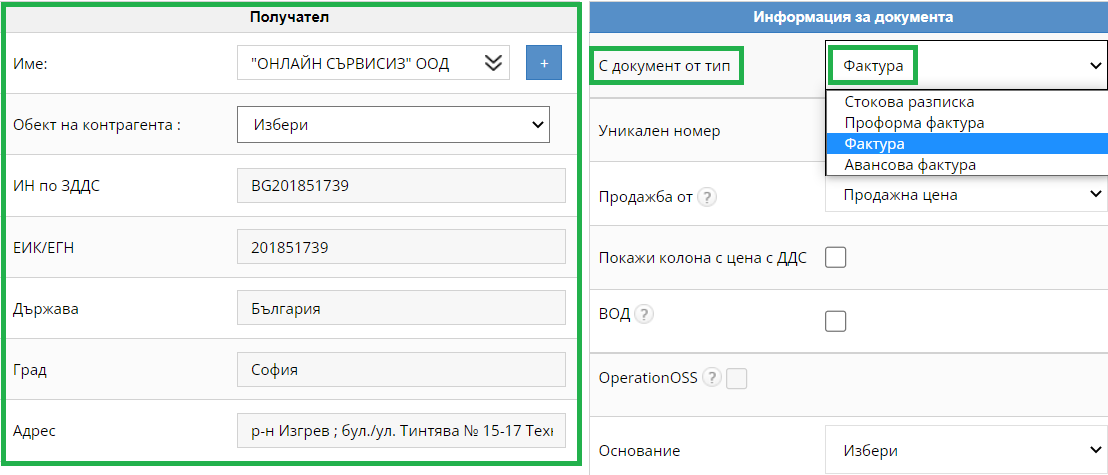Open the help icon next to Продажба от

[707, 198]
